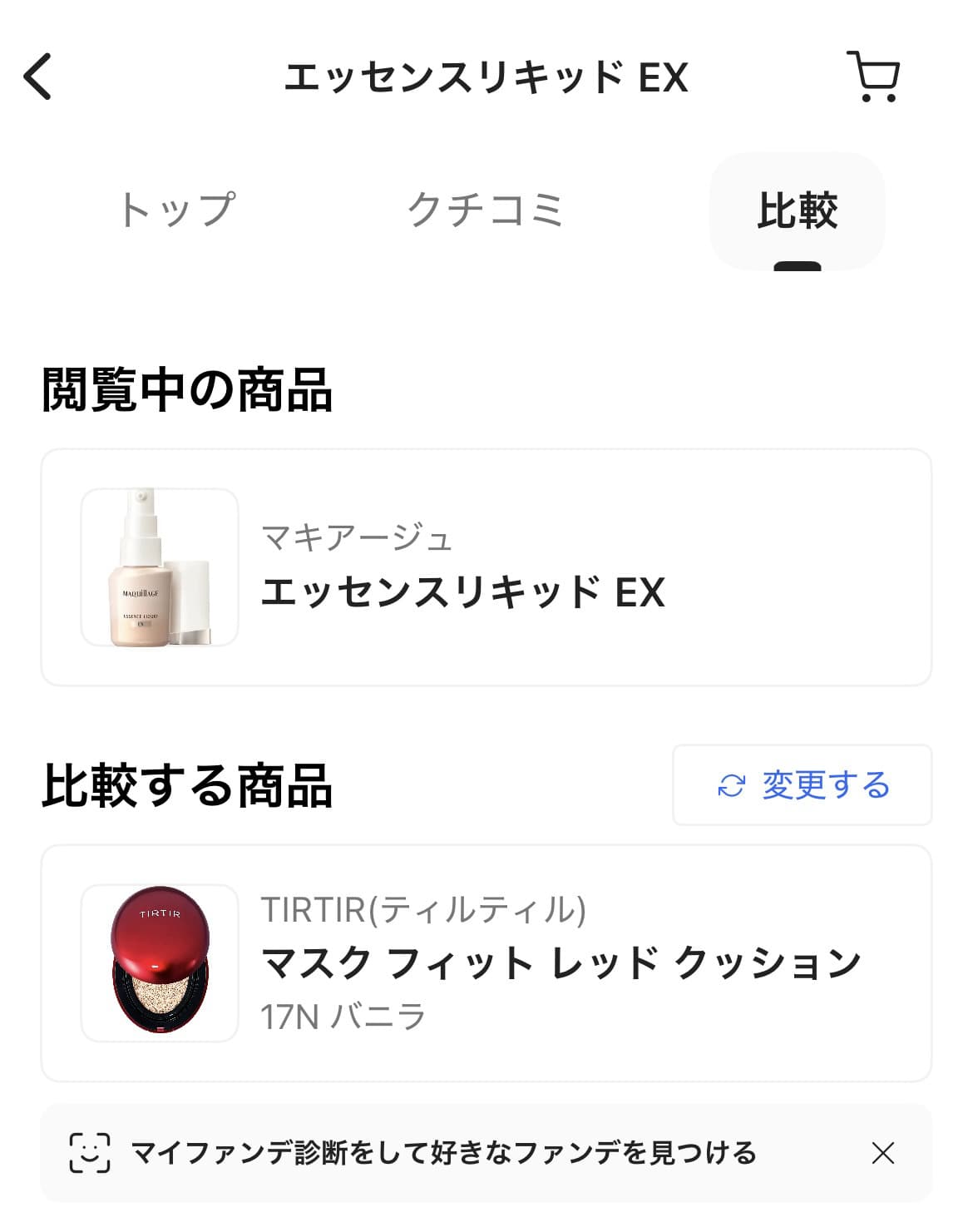Dismiss the foundation diagnosis banner

click(x=882, y=1153)
